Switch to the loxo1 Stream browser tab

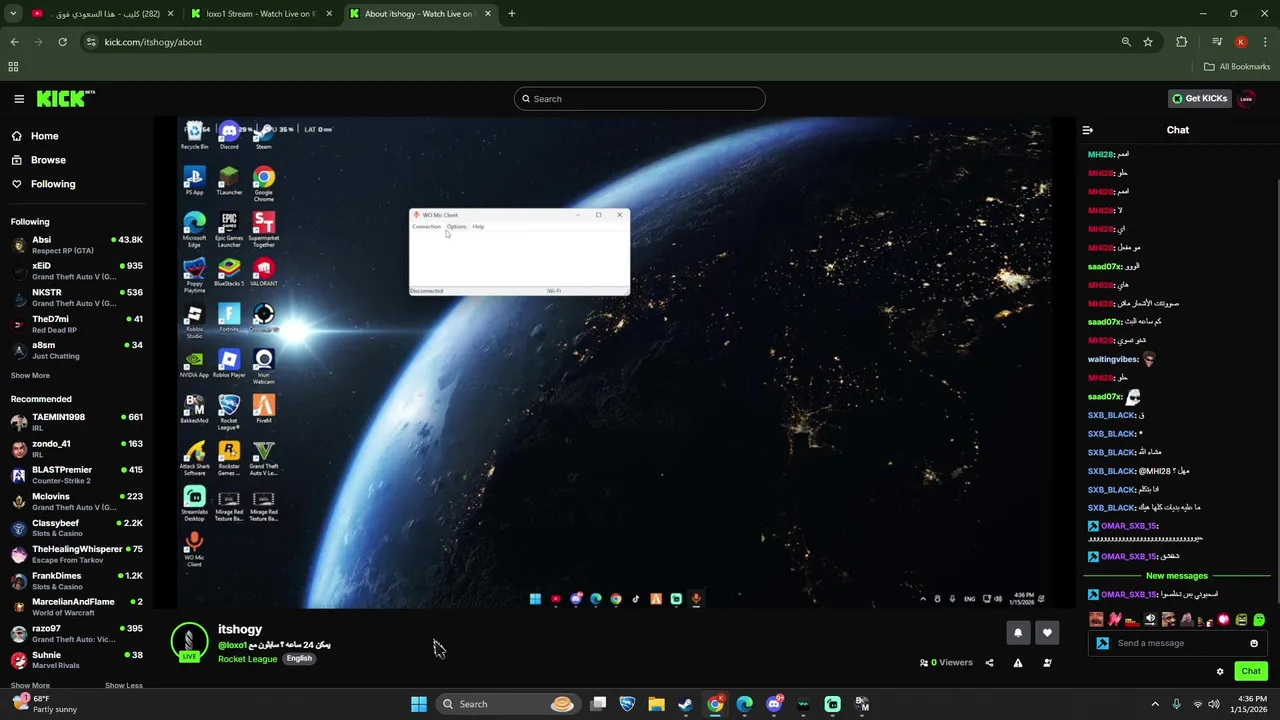pyautogui.click(x=262, y=14)
